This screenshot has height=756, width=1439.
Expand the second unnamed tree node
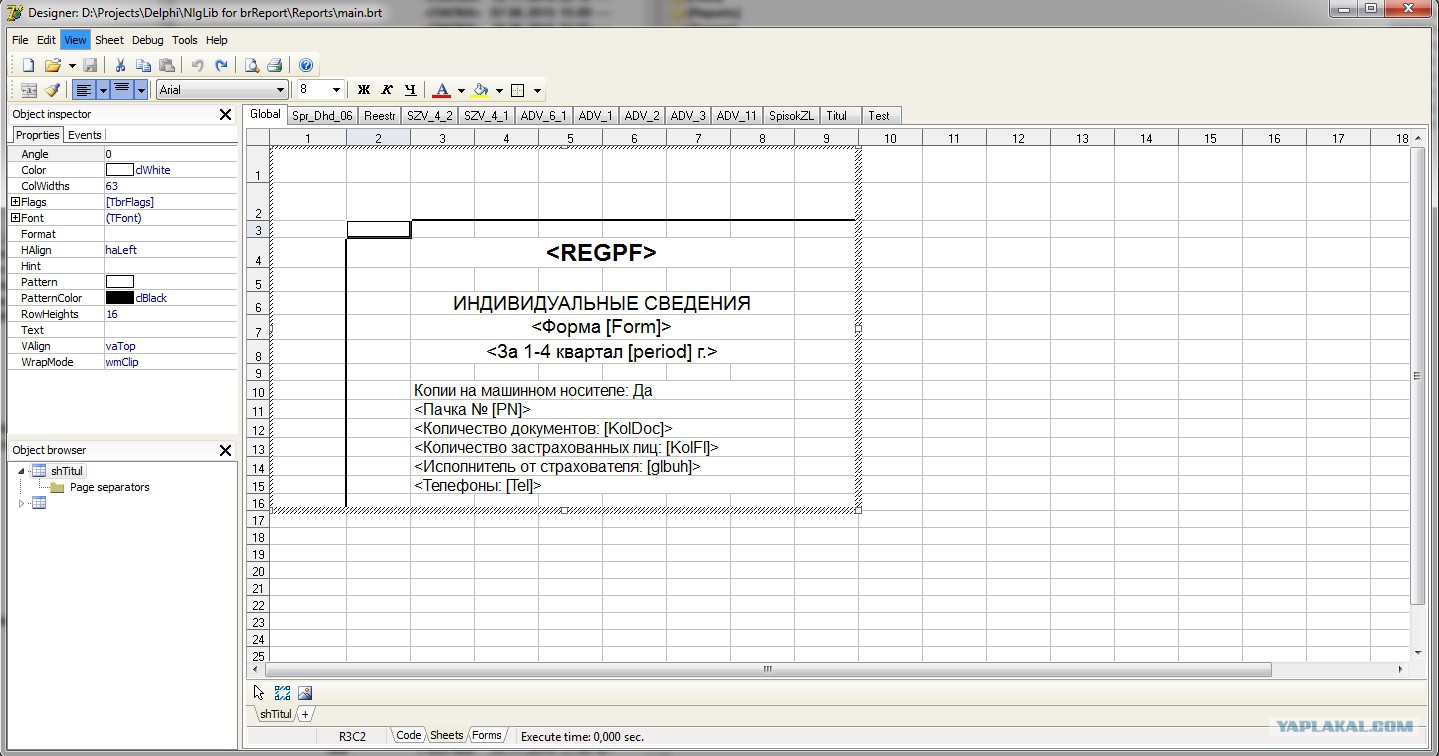21,503
